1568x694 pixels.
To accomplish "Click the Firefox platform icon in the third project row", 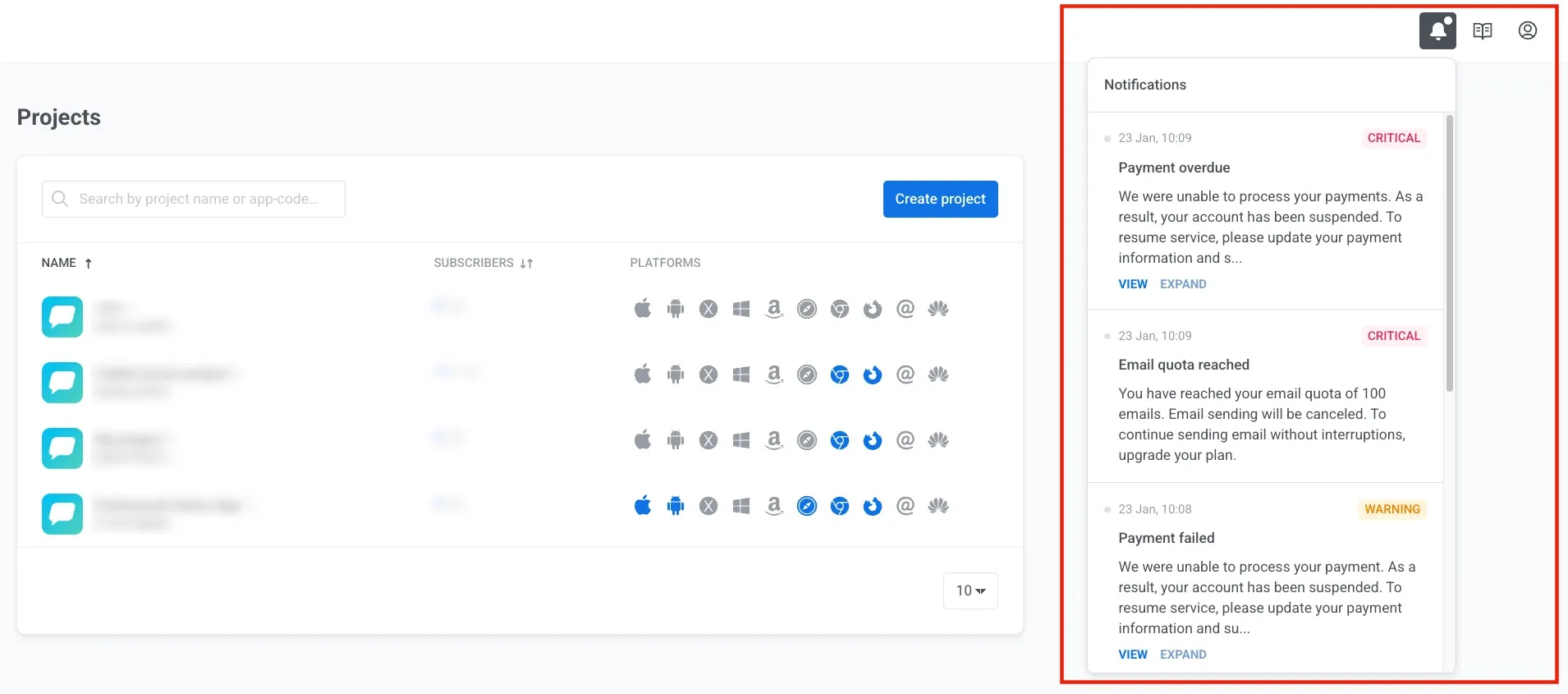I will [x=872, y=441].
